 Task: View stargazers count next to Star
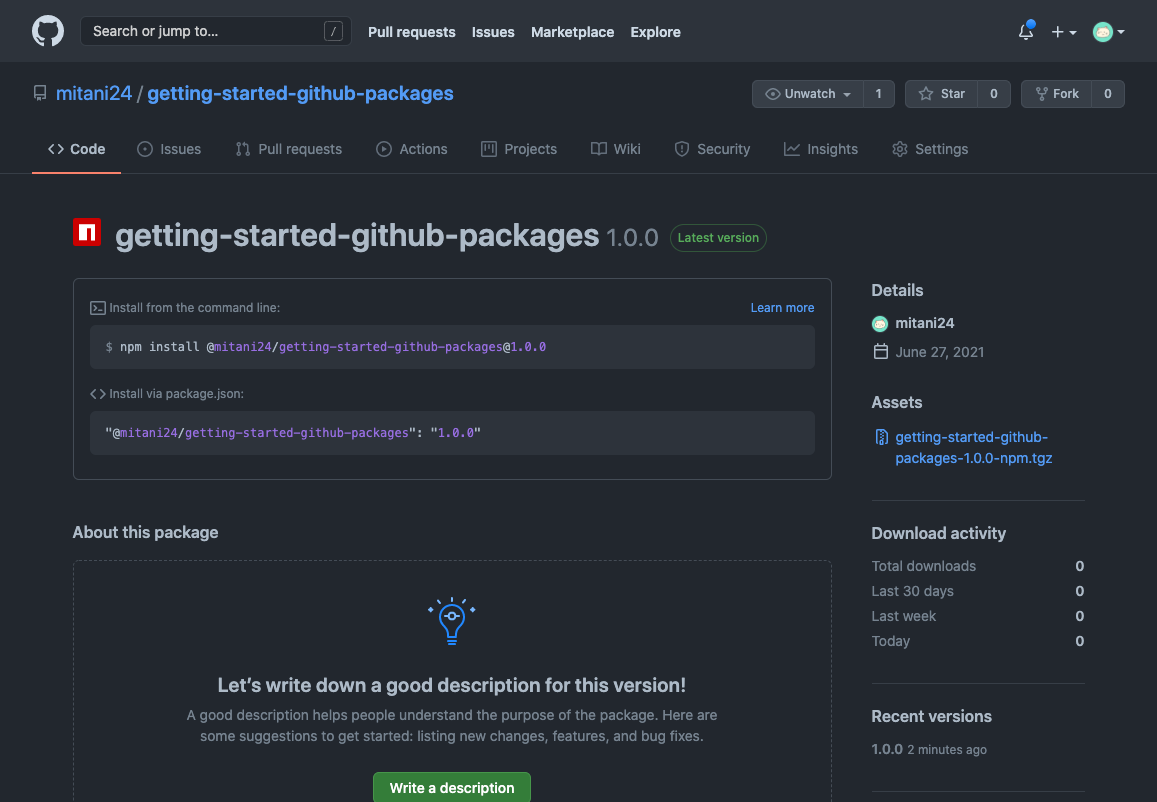pos(994,94)
